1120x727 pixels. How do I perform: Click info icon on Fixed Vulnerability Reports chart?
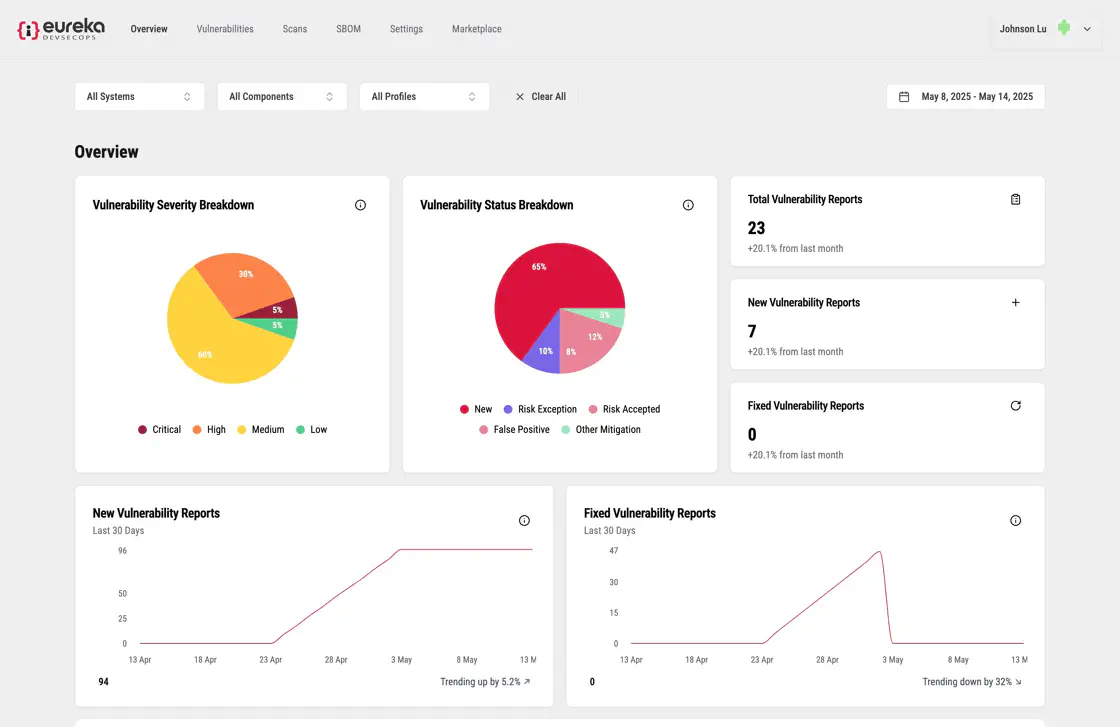click(1016, 521)
